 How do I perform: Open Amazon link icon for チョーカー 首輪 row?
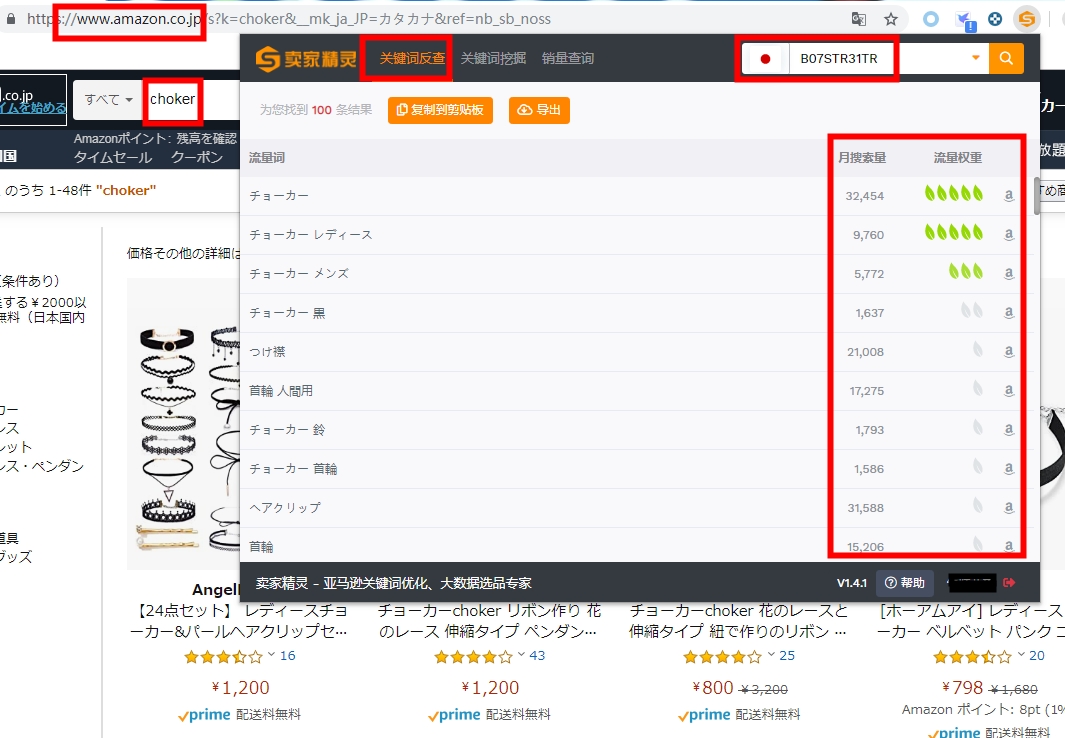tap(1009, 468)
